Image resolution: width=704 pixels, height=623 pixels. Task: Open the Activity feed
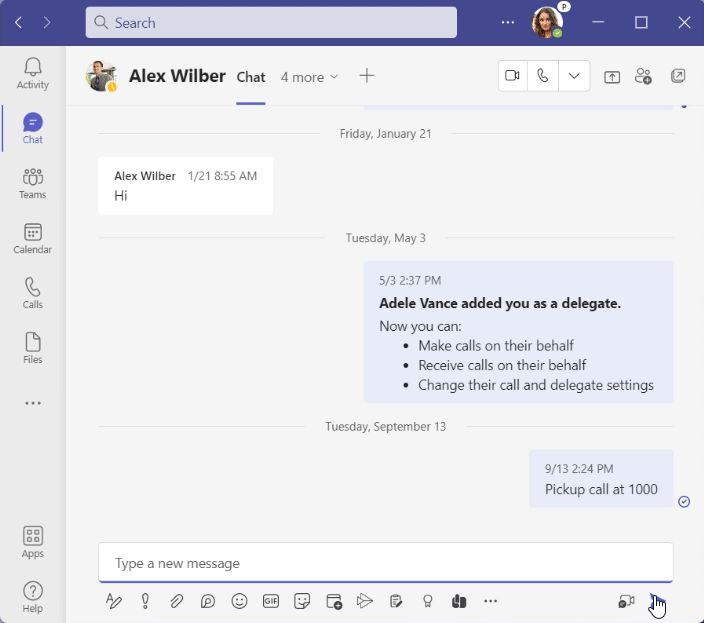33,74
